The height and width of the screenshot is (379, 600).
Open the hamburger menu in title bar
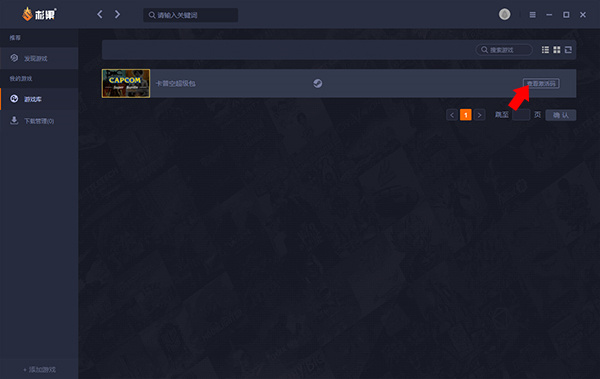tap(532, 15)
